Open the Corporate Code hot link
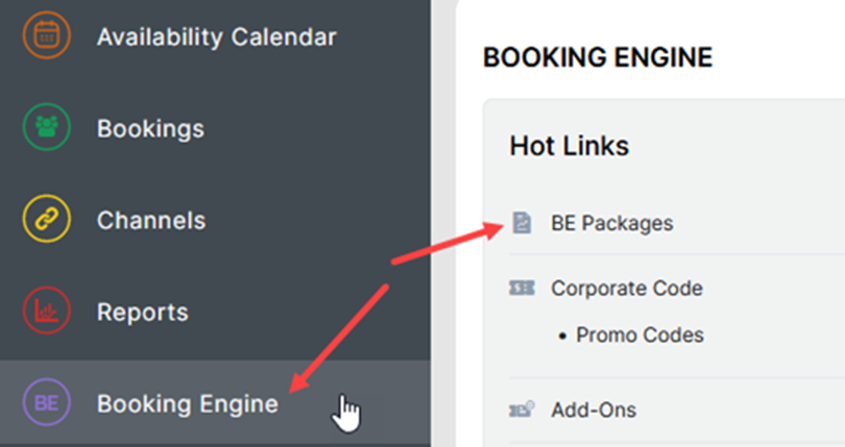845x447 pixels. click(x=626, y=288)
